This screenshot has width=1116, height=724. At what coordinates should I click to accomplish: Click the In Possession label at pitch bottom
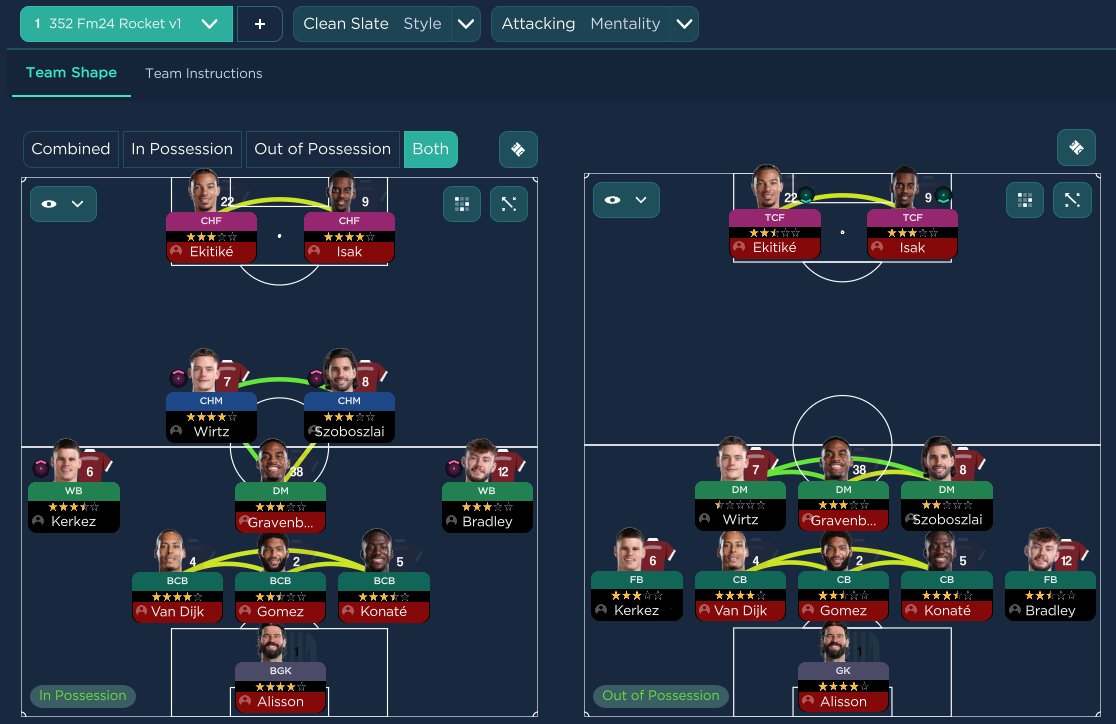(x=83, y=696)
